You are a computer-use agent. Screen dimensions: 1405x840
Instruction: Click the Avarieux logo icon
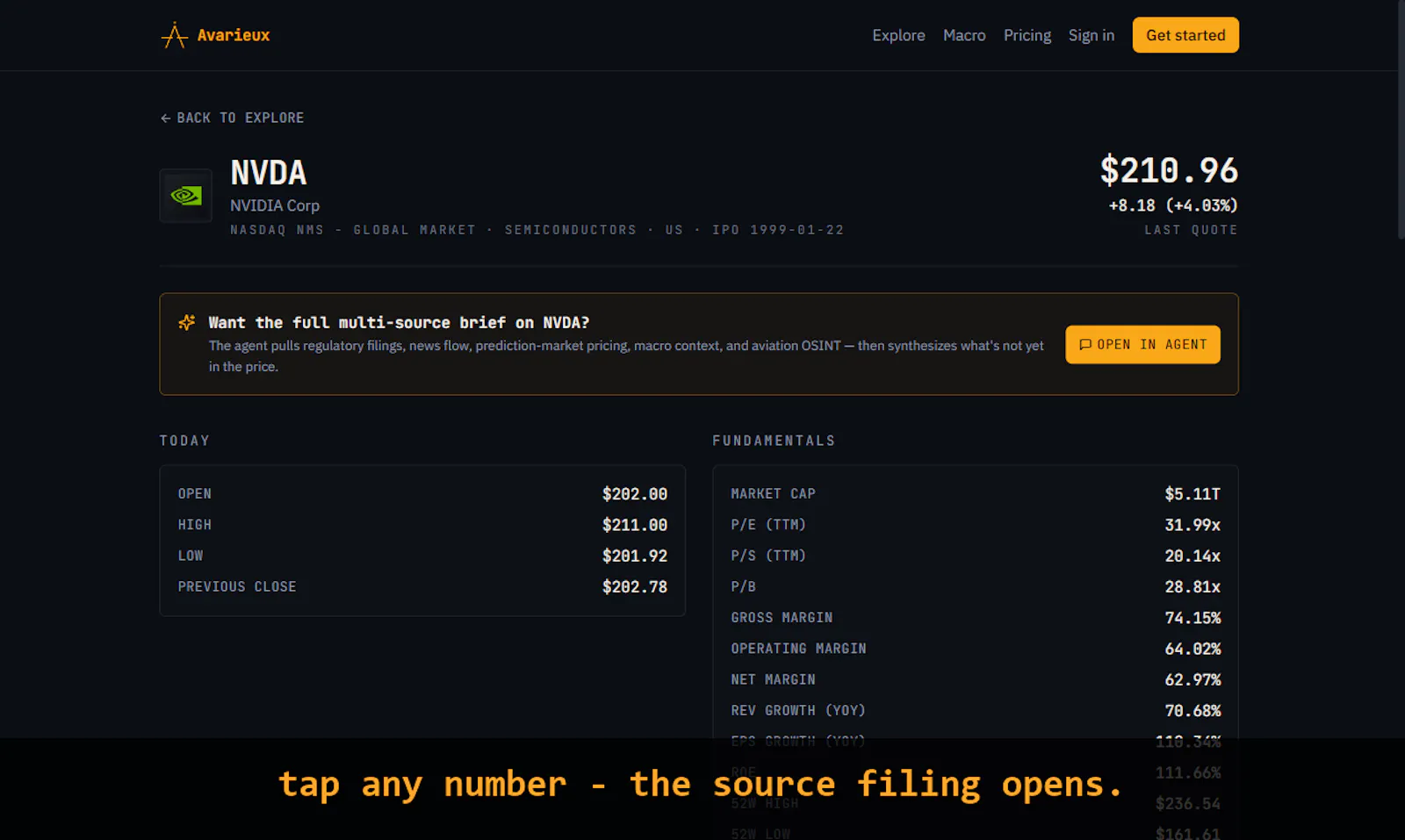click(x=174, y=35)
